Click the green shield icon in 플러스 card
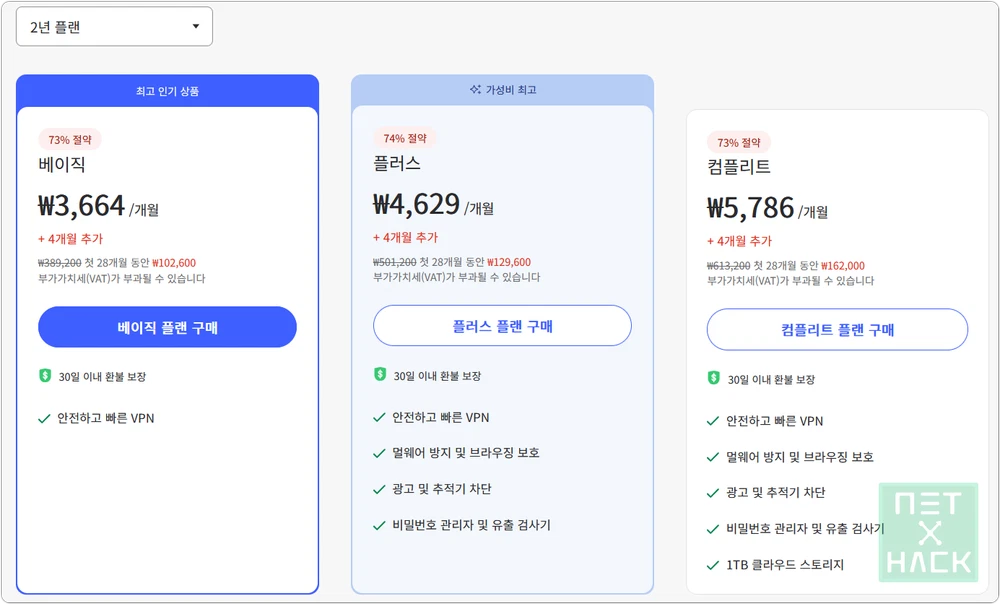 point(380,375)
